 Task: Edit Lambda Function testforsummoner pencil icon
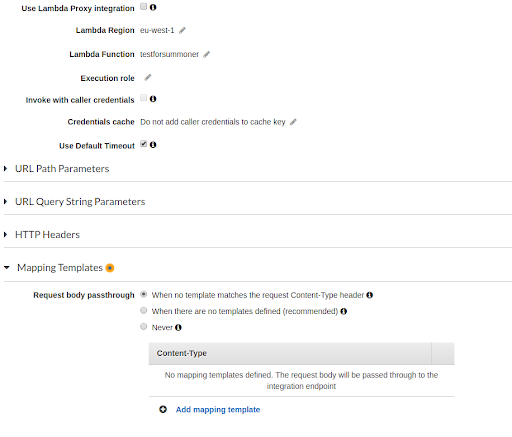[207, 54]
